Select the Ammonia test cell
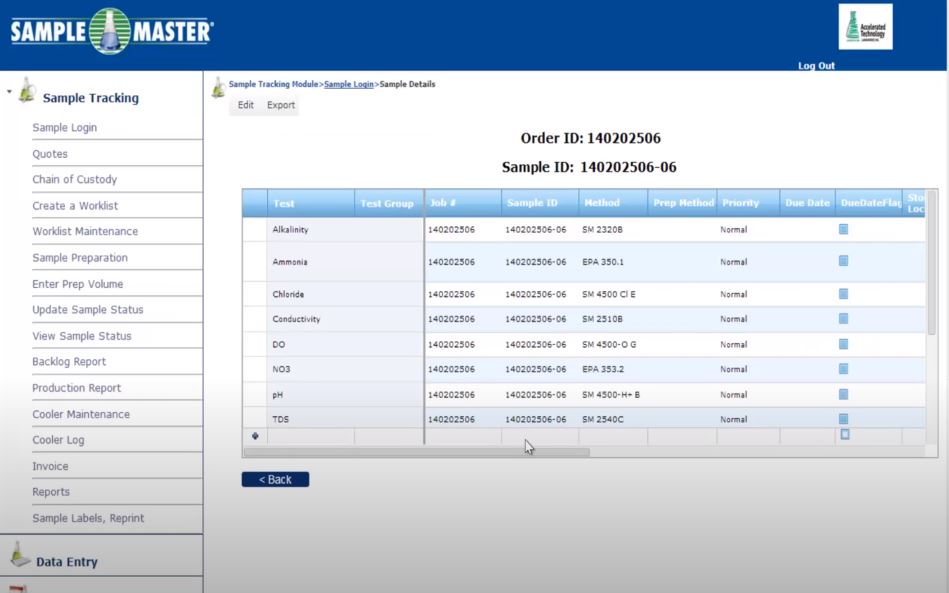Screen dimensions: 949x593 coord(310,262)
